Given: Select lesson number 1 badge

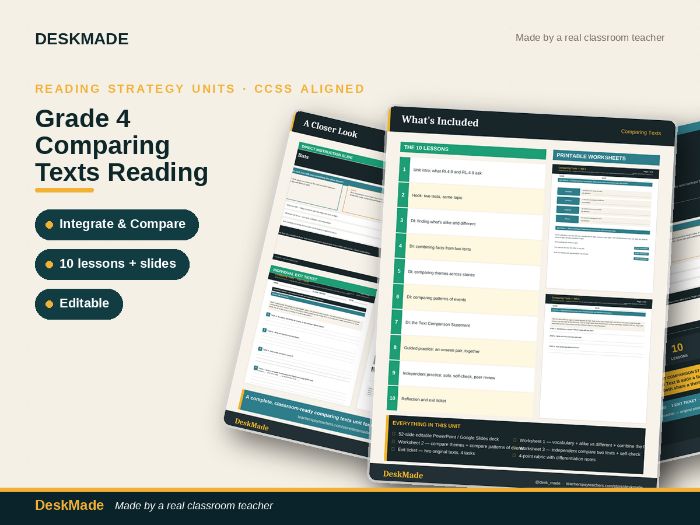Looking at the screenshot, I should [x=404, y=170].
